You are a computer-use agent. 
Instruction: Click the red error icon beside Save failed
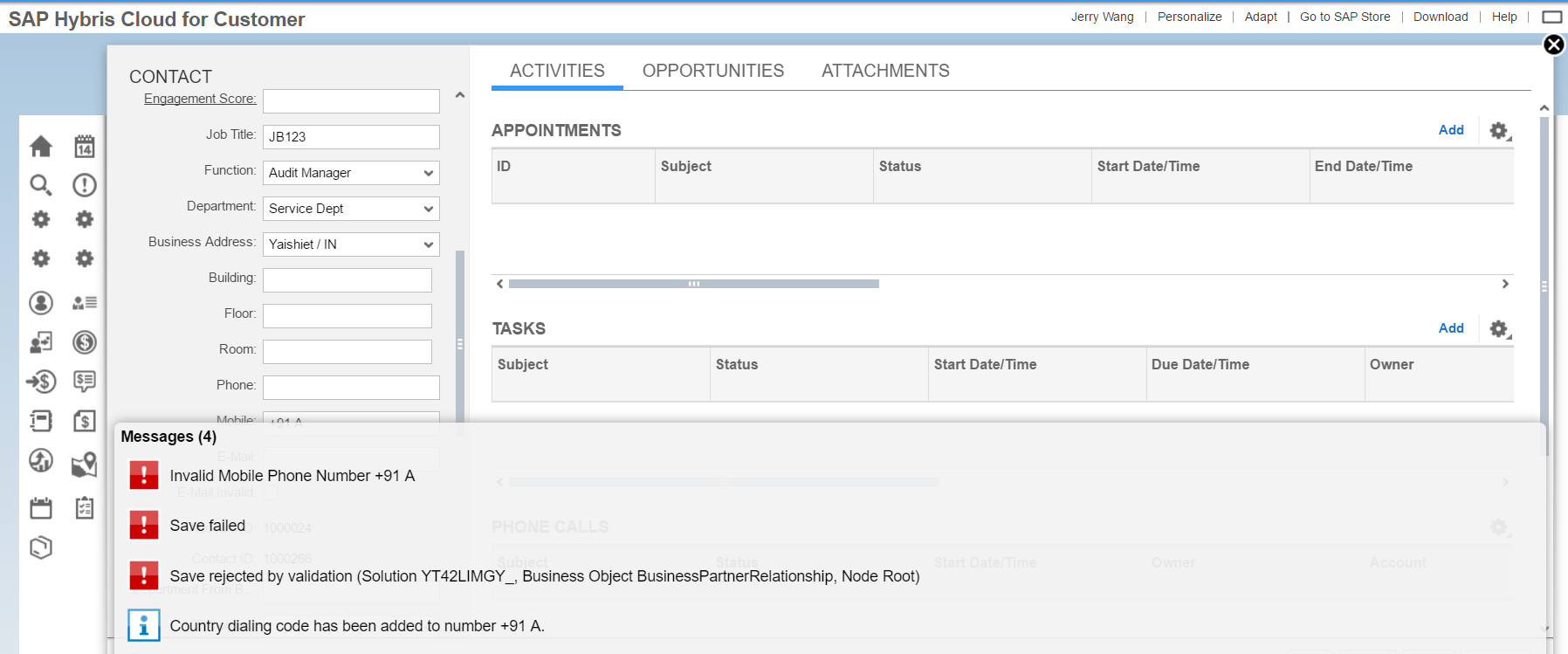(x=144, y=525)
